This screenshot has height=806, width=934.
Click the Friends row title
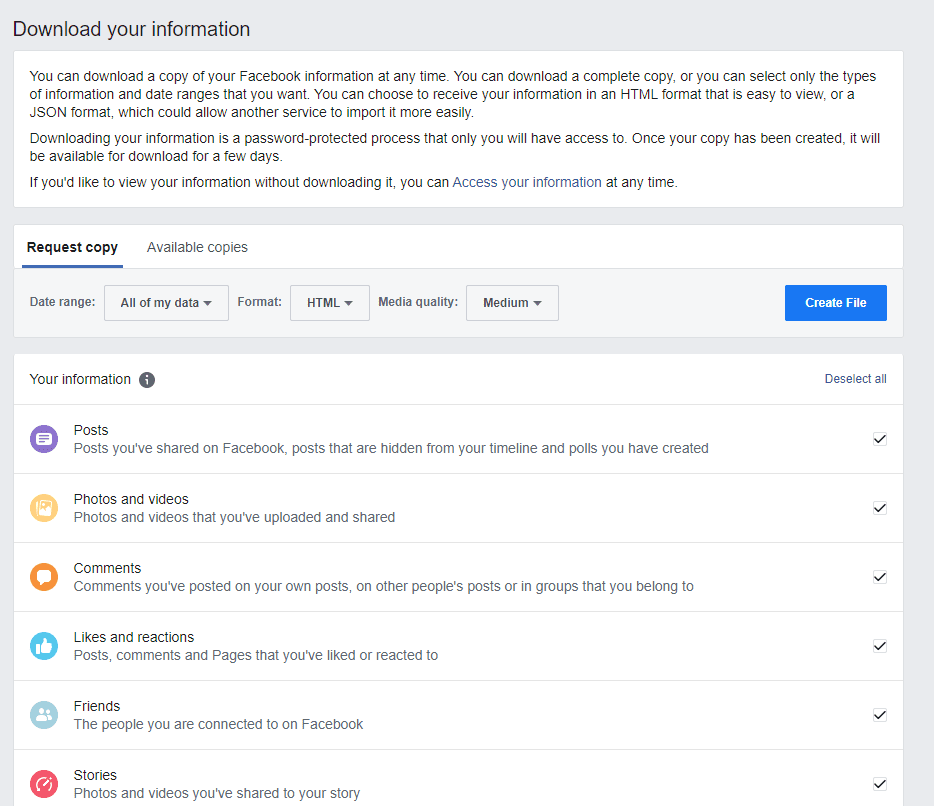click(97, 707)
